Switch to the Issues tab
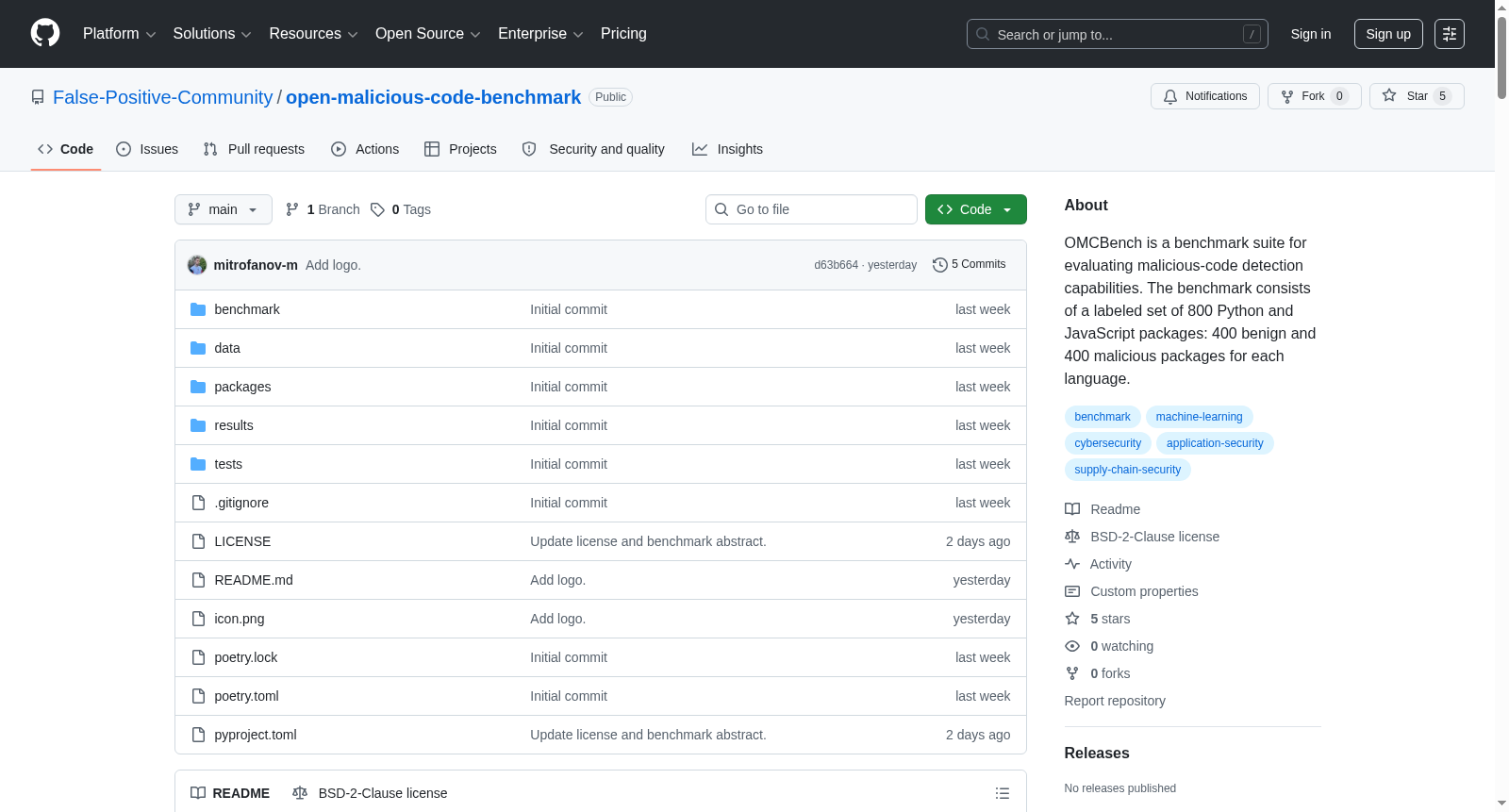Image resolution: width=1509 pixels, height=812 pixels. point(147,149)
